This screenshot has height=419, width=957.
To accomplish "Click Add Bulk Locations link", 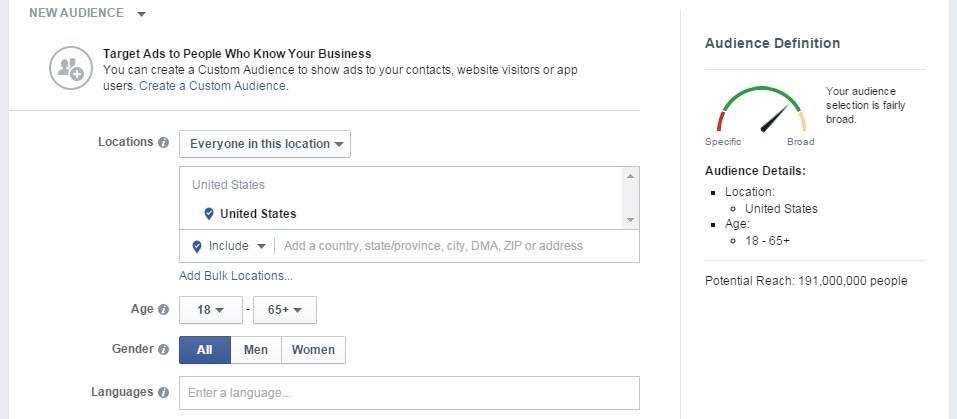I will 236,276.
